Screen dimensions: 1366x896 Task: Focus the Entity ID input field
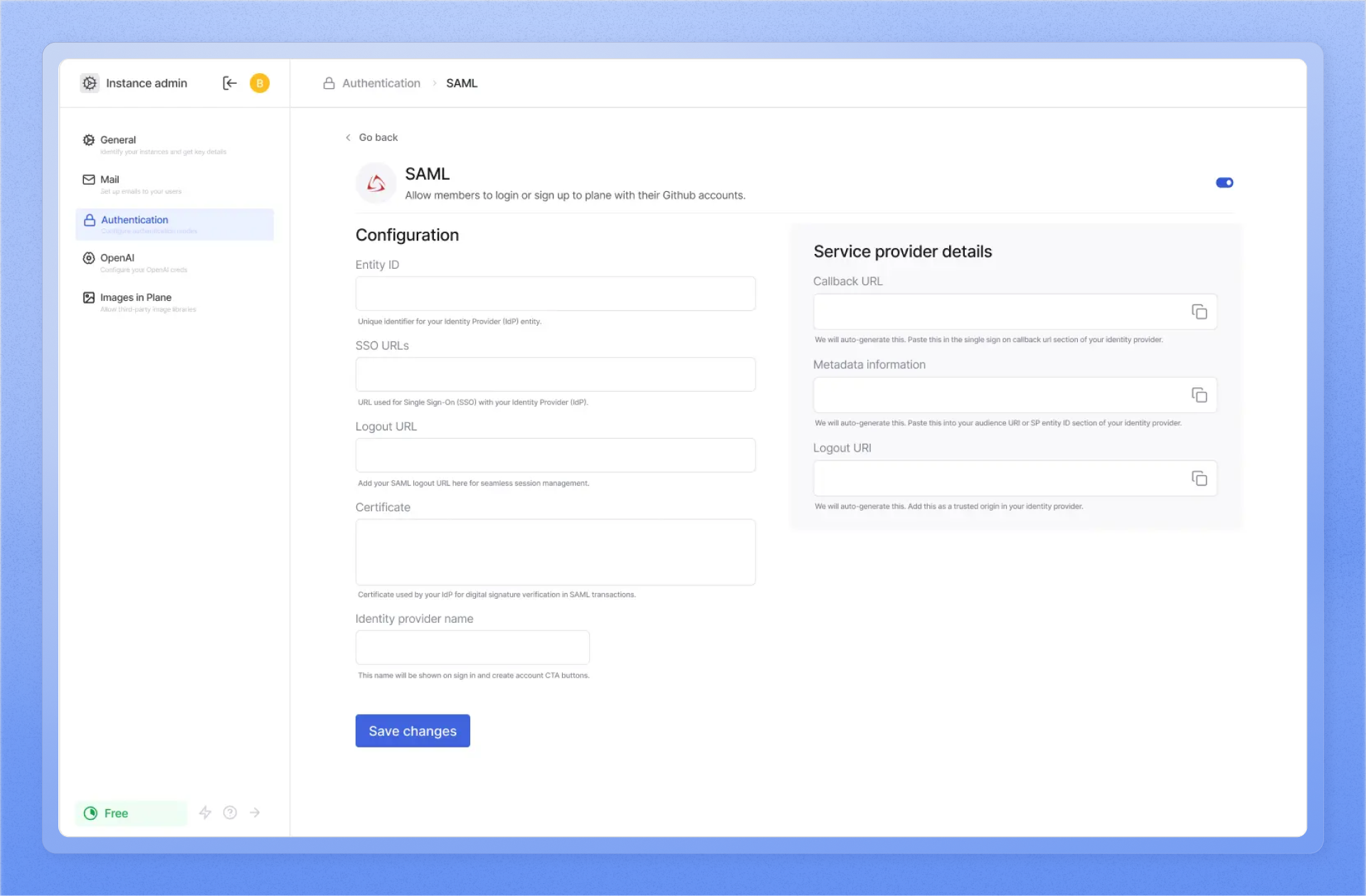pyautogui.click(x=555, y=293)
